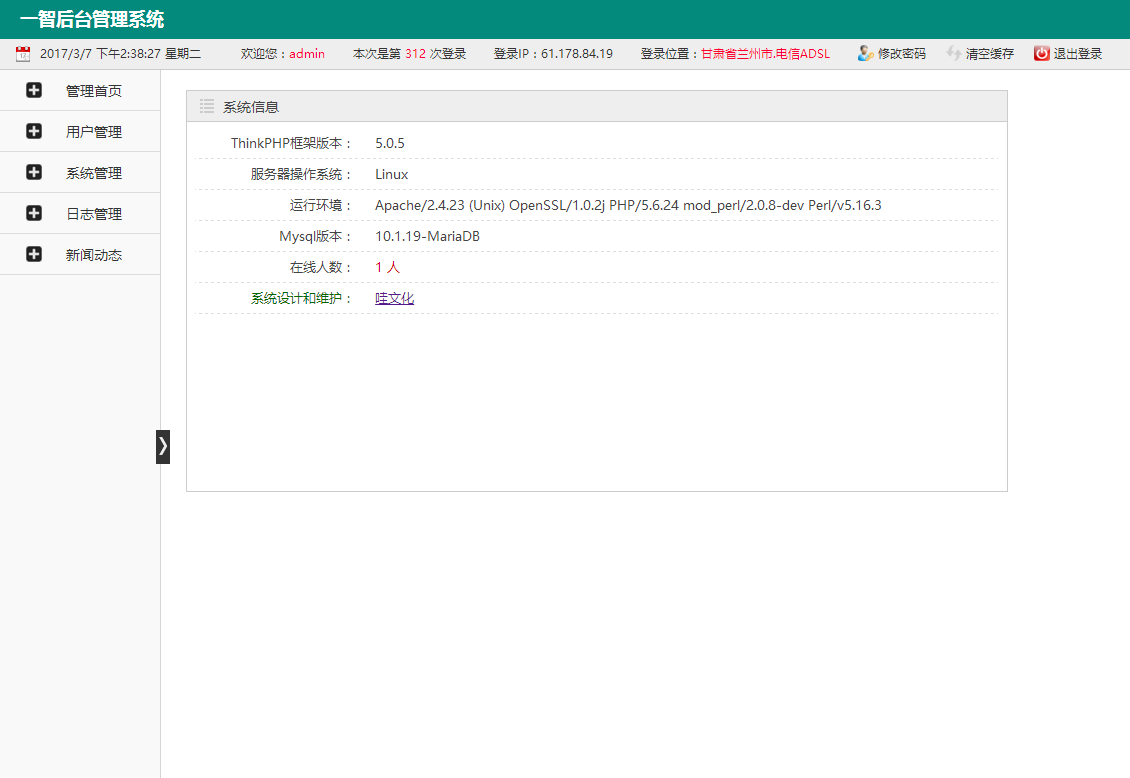Open the 哇文化 link
Viewport: 1130px width, 778px height.
[394, 297]
